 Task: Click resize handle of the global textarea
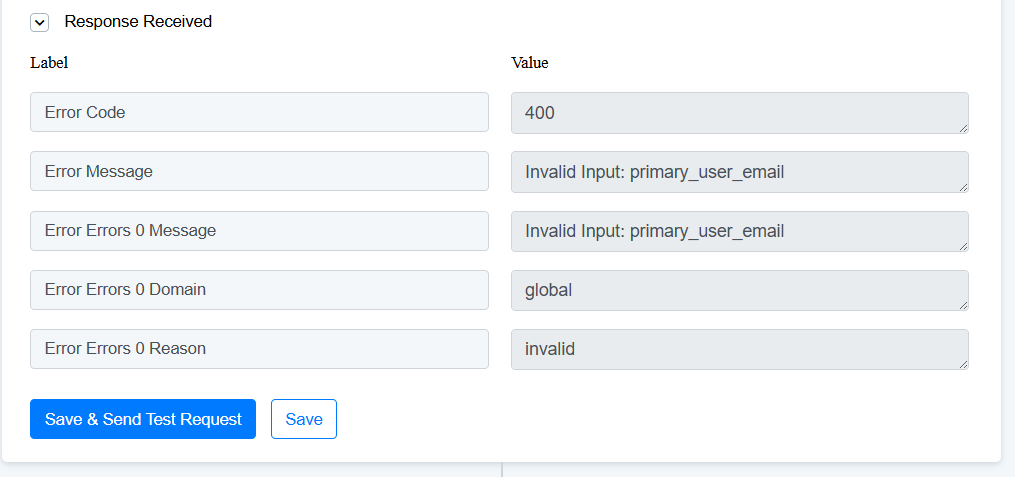964,305
